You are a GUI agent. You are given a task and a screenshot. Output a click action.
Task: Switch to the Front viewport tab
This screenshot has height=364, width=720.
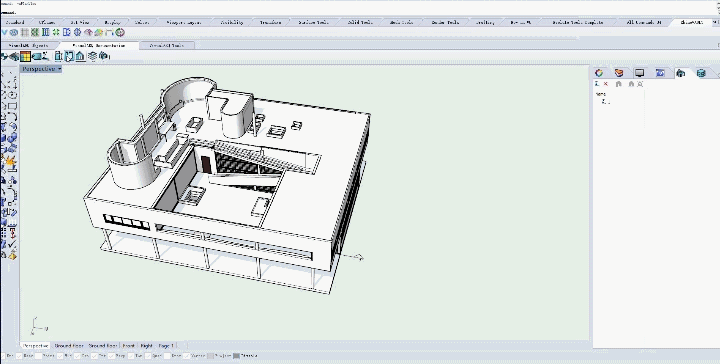tap(129, 346)
